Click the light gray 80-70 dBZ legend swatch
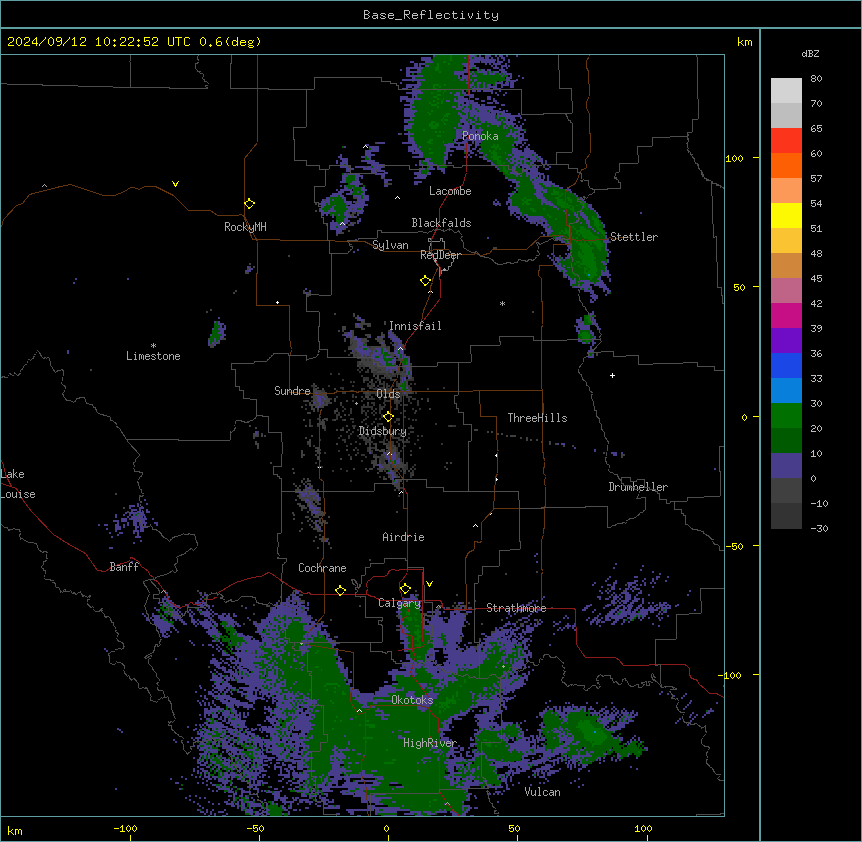862x842 pixels. (786, 91)
